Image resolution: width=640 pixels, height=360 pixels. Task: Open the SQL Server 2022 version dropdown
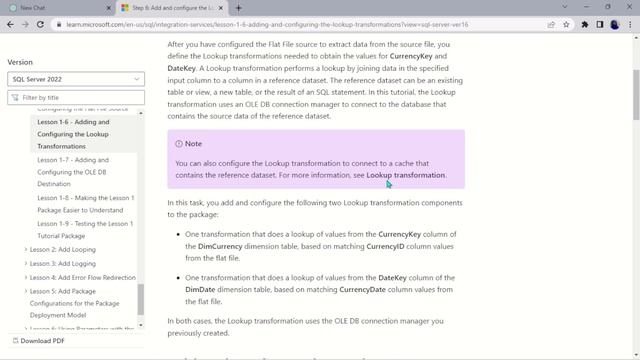coord(76,79)
